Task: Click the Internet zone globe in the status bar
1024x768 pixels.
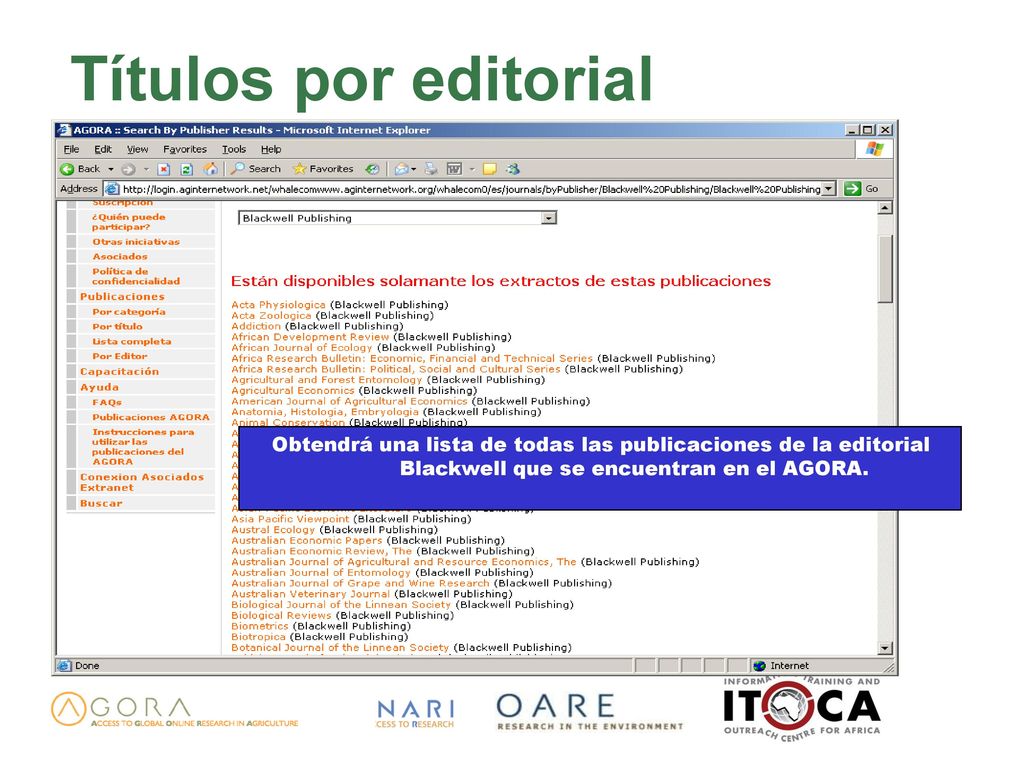Action: (760, 666)
